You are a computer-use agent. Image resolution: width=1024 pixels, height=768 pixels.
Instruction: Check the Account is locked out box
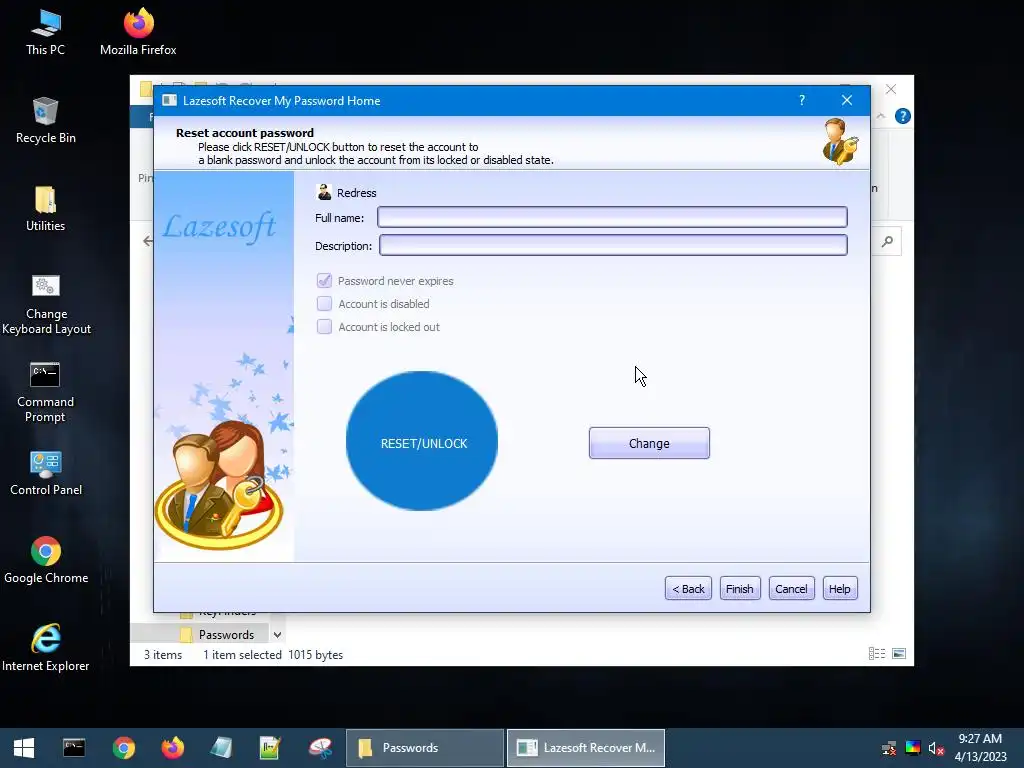click(324, 327)
